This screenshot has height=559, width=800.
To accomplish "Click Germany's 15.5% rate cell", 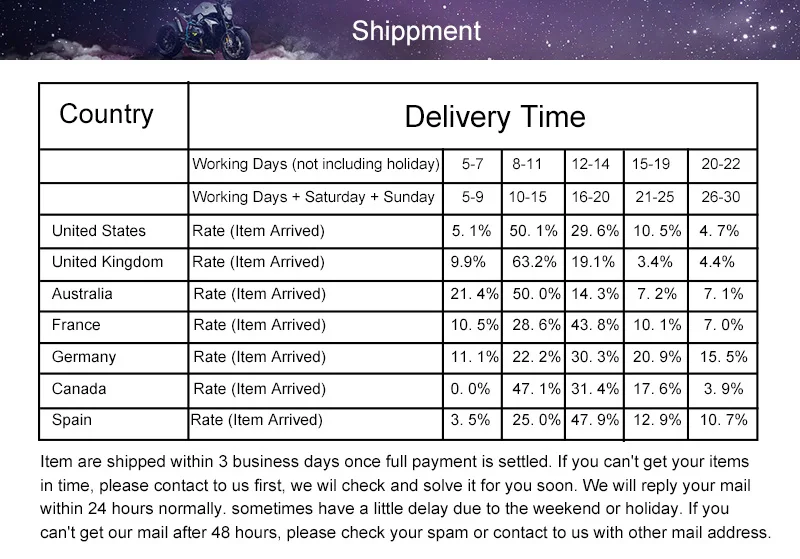I will pyautogui.click(x=722, y=358).
